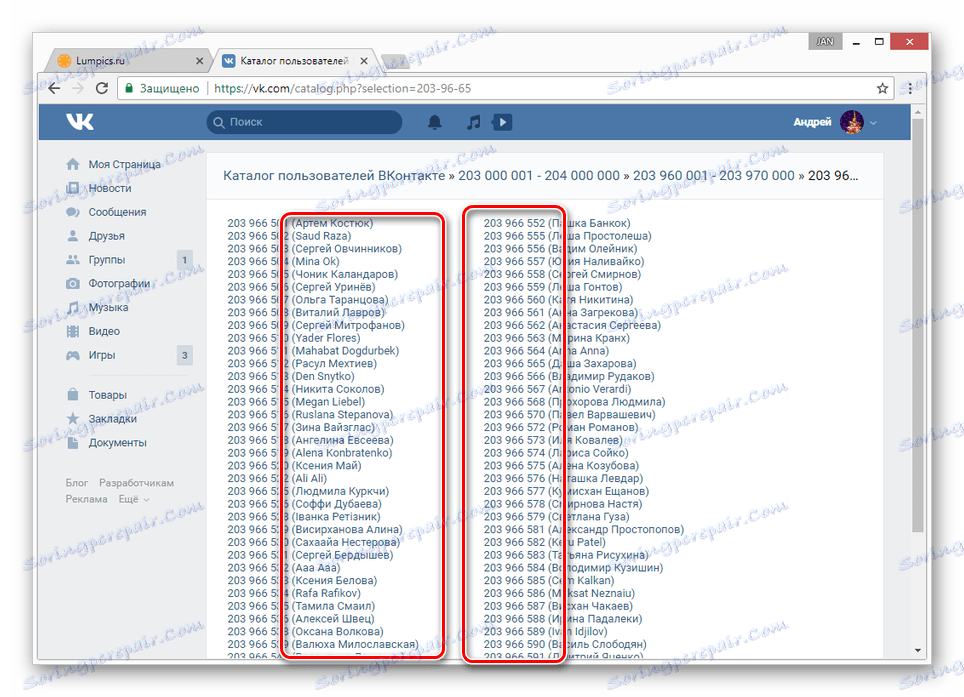Click scrollbar down arrow
This screenshot has width=964, height=697.
pos(917,650)
